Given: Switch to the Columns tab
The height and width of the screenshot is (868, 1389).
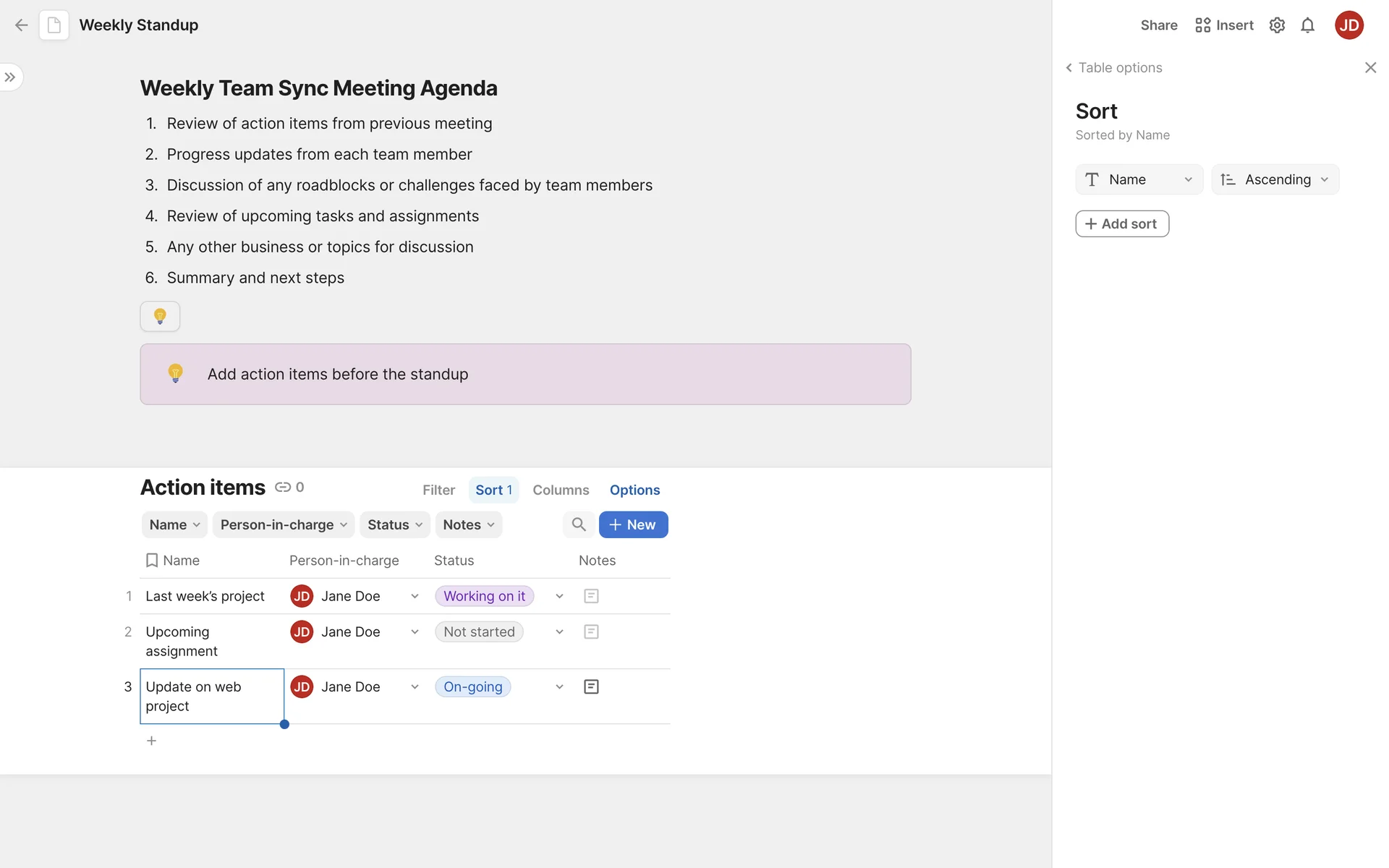Looking at the screenshot, I should click(x=561, y=490).
